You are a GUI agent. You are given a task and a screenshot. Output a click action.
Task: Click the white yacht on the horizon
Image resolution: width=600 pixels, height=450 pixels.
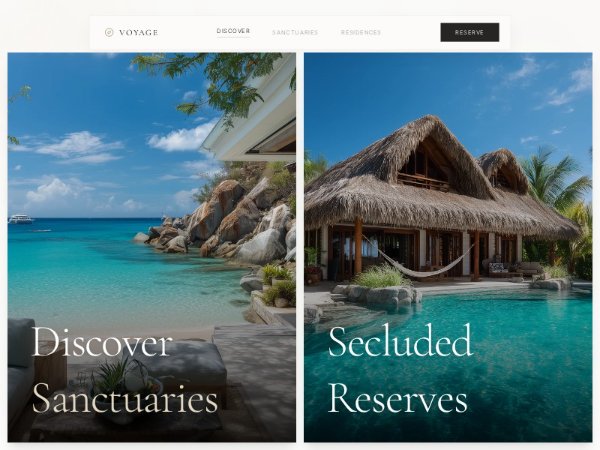[x=21, y=219]
